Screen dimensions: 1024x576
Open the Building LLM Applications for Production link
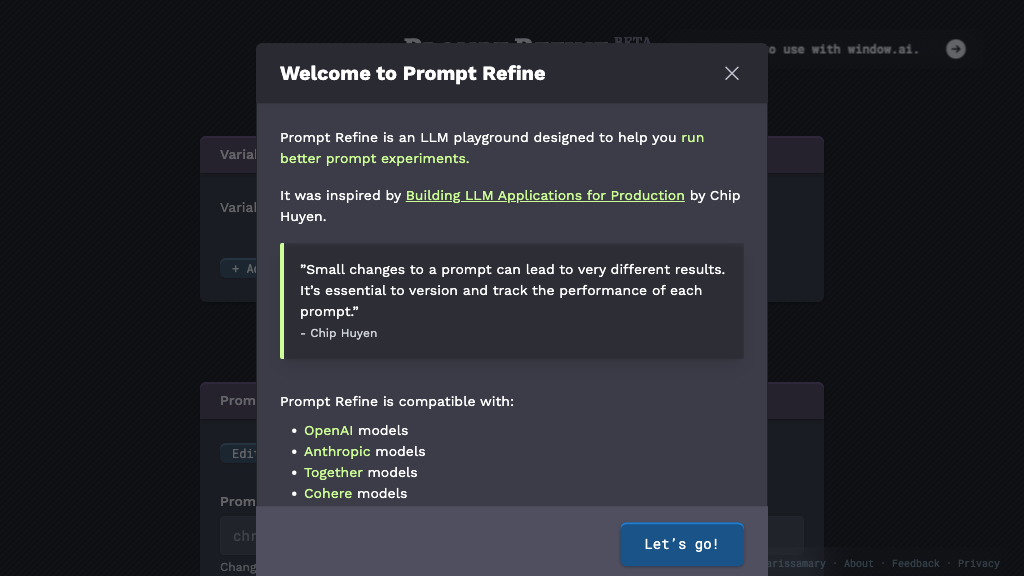pos(545,195)
